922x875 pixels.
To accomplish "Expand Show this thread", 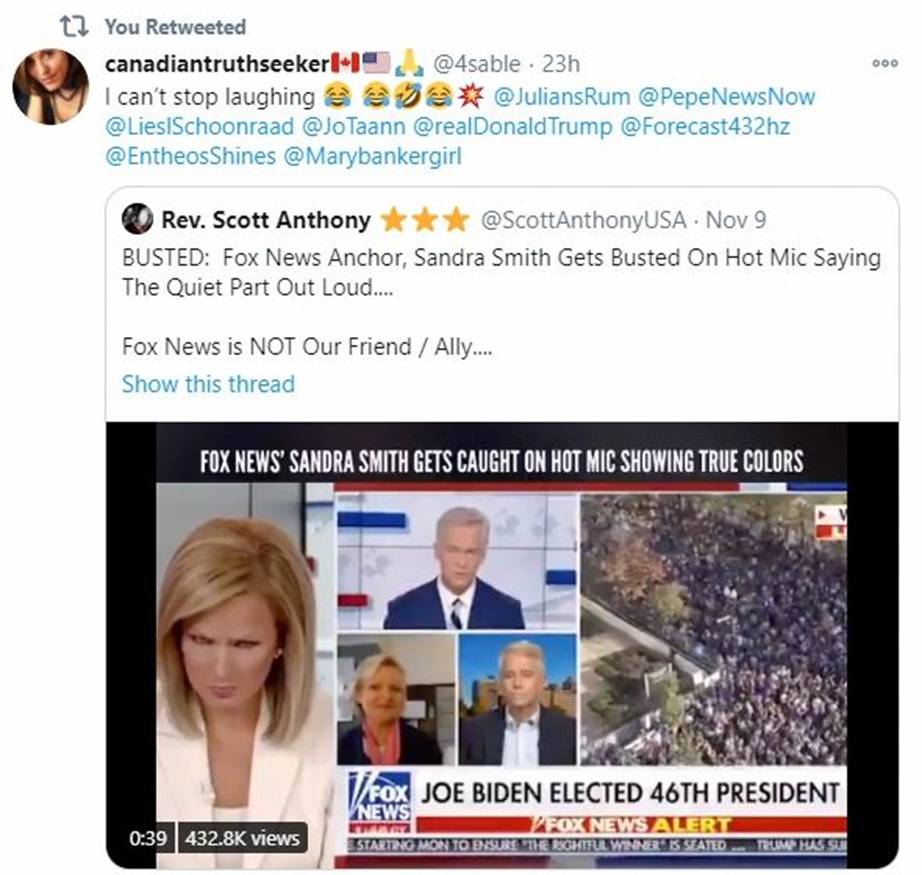I will (x=208, y=384).
